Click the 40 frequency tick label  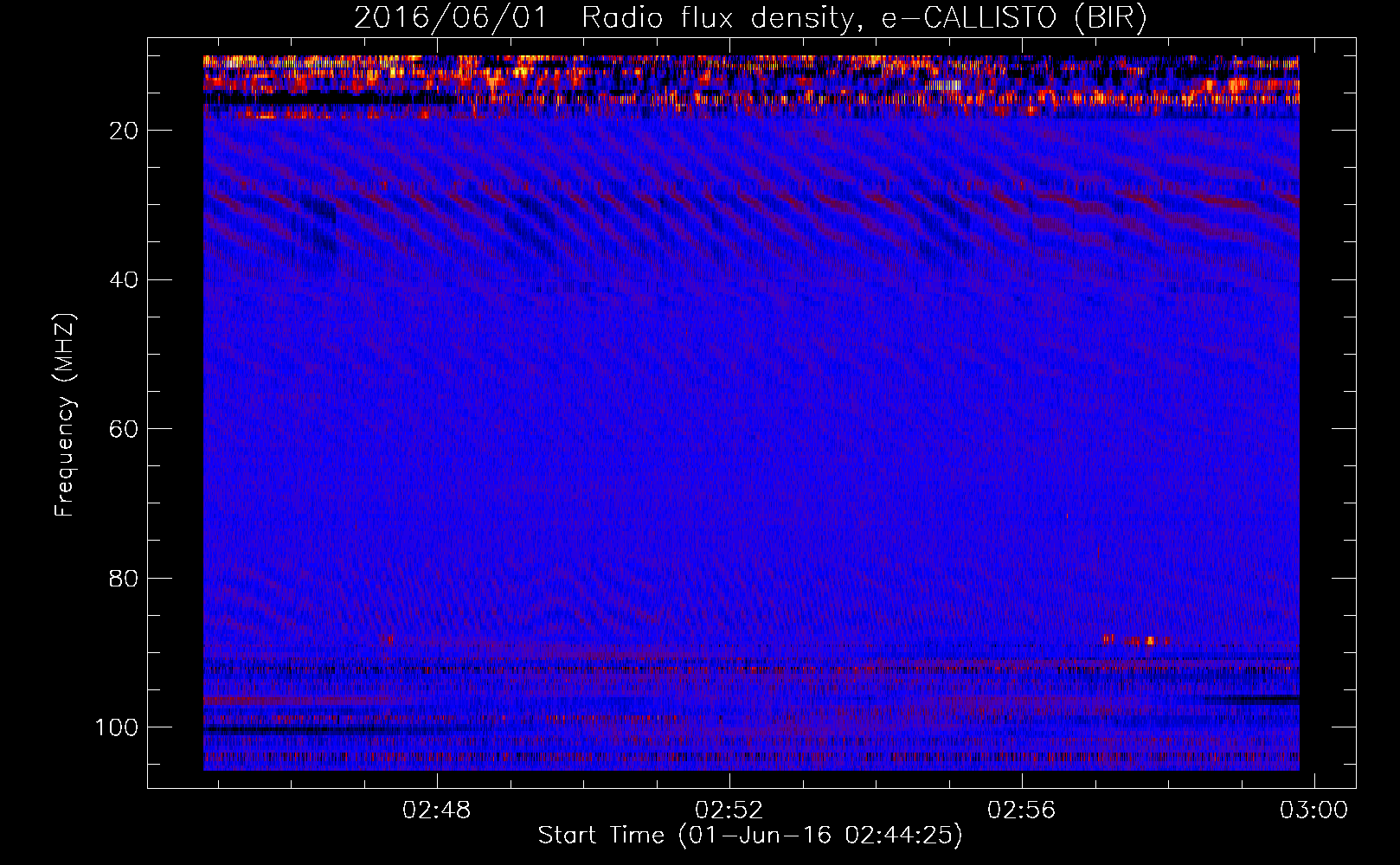coord(124,280)
